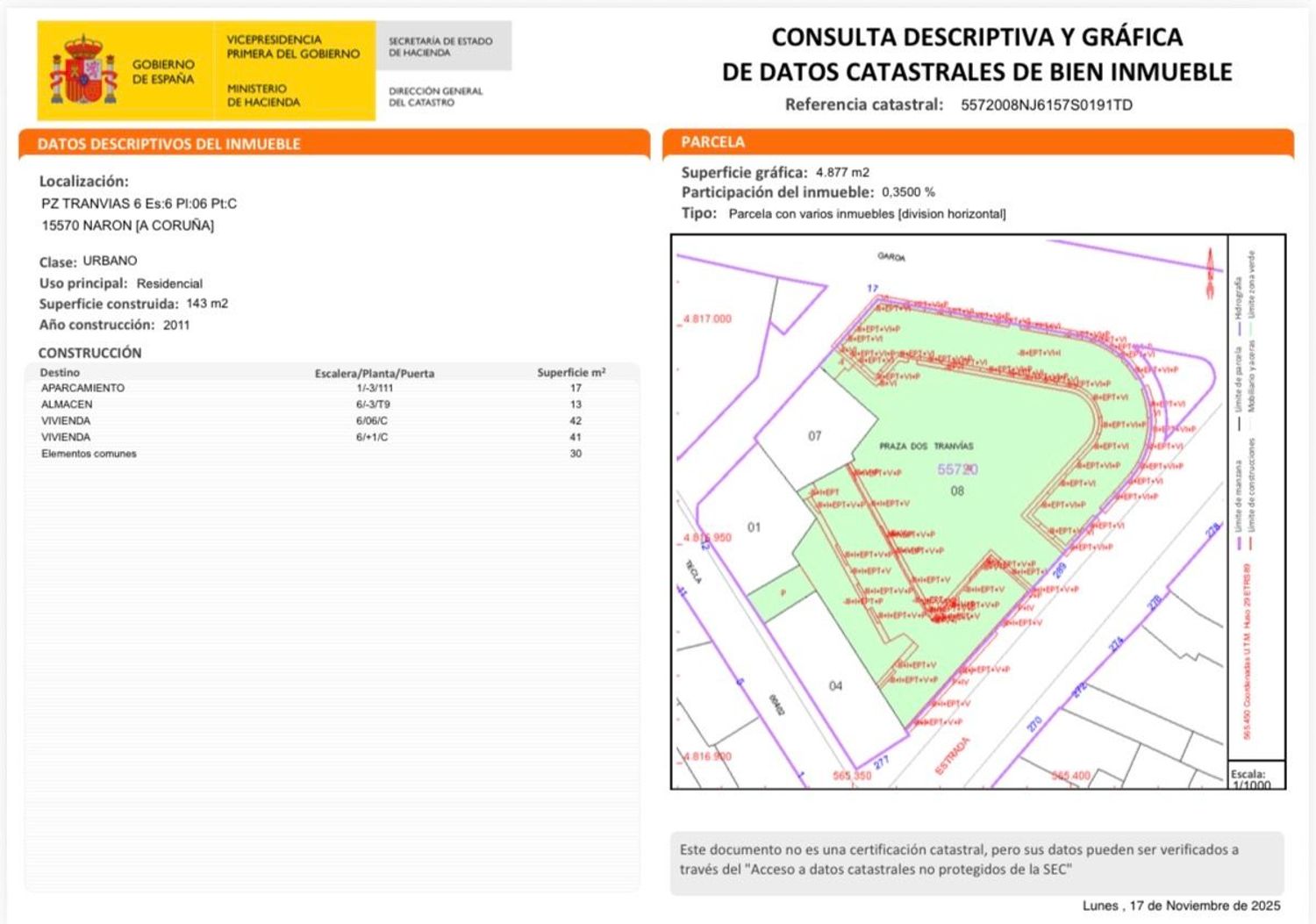Click parcel '04' on the map
The width and height of the screenshot is (1316, 924).
click(835, 686)
